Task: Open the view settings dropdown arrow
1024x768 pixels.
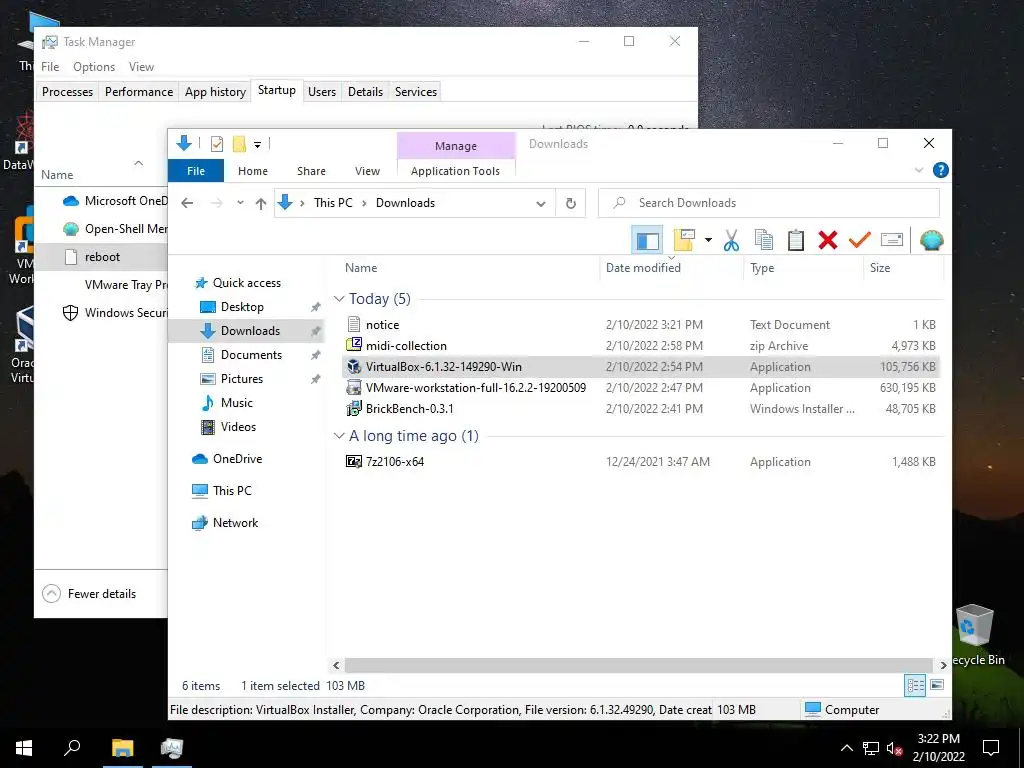Action: point(708,240)
